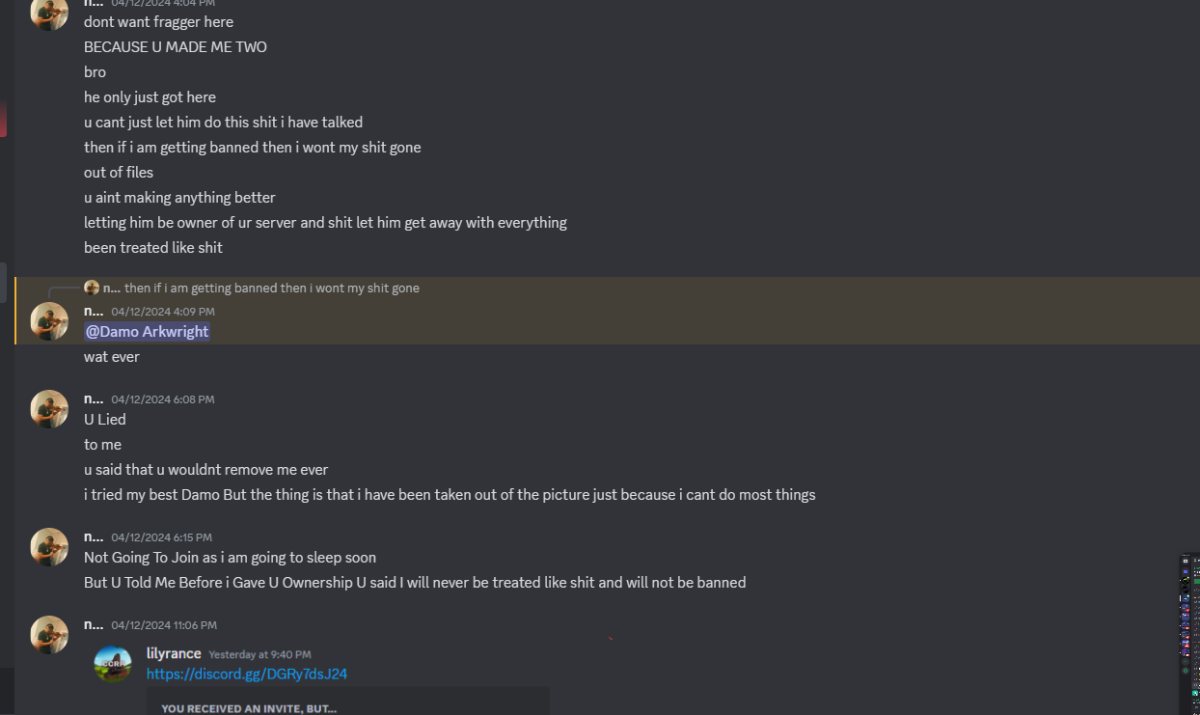
Task: Click the 04/12/2024 4:09 PM timestamp
Action: [x=162, y=312]
